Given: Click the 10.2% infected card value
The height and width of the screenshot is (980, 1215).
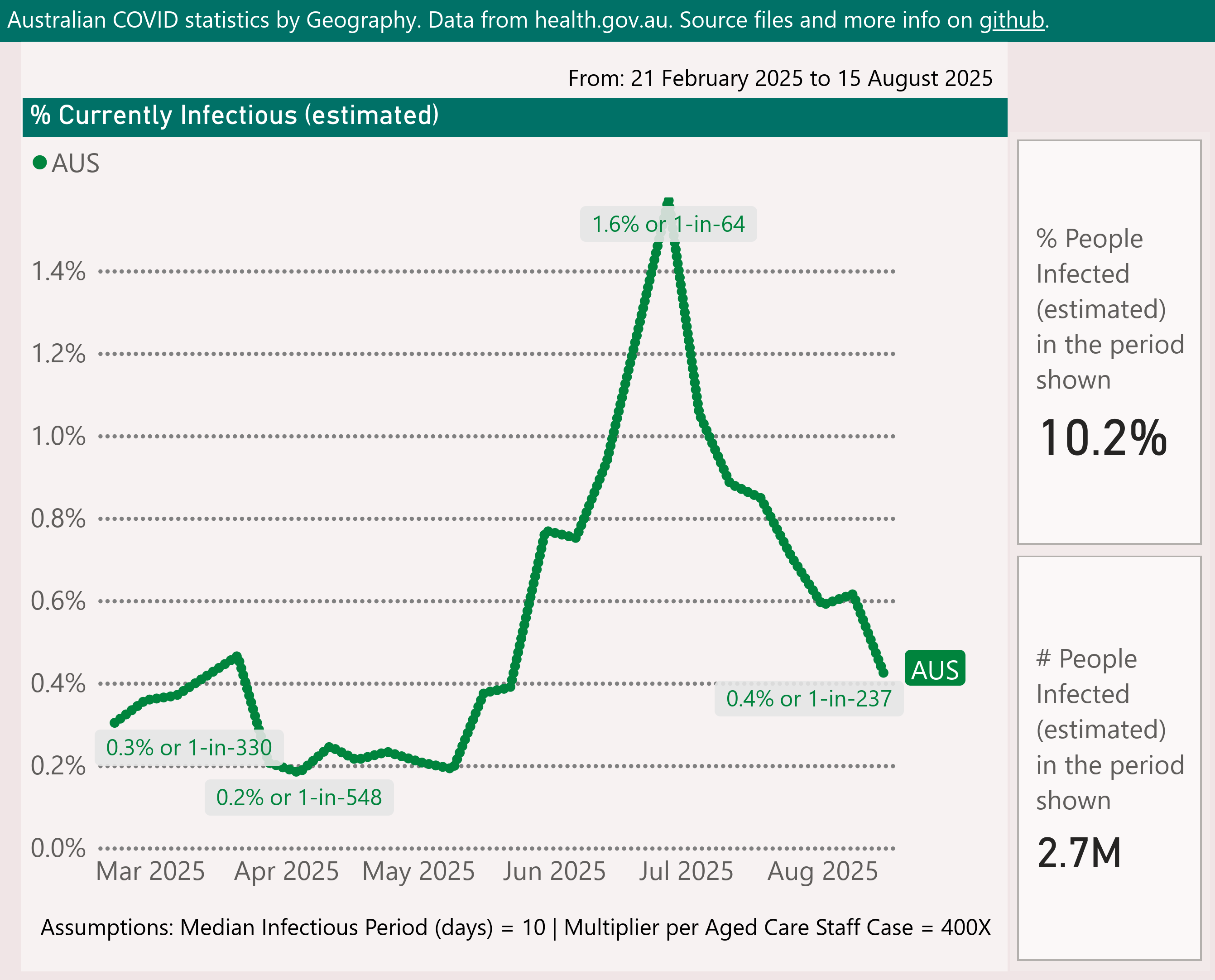Looking at the screenshot, I should coord(1103,439).
